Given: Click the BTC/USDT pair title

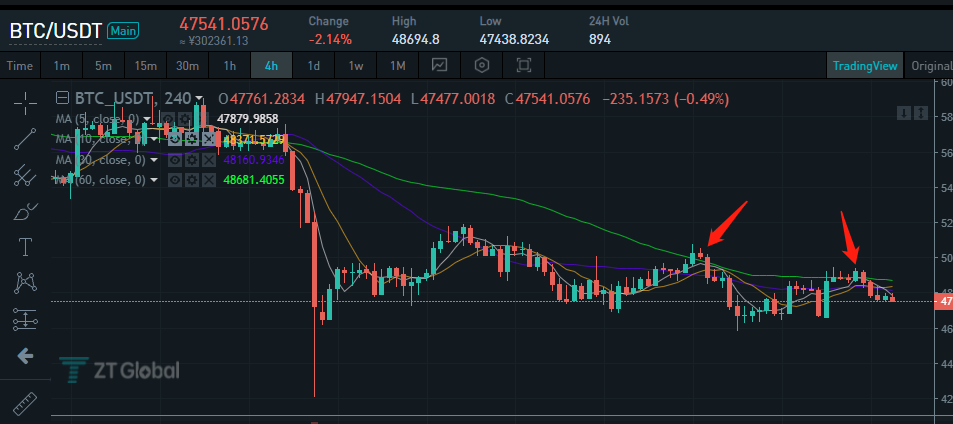Looking at the screenshot, I should pos(55,31).
